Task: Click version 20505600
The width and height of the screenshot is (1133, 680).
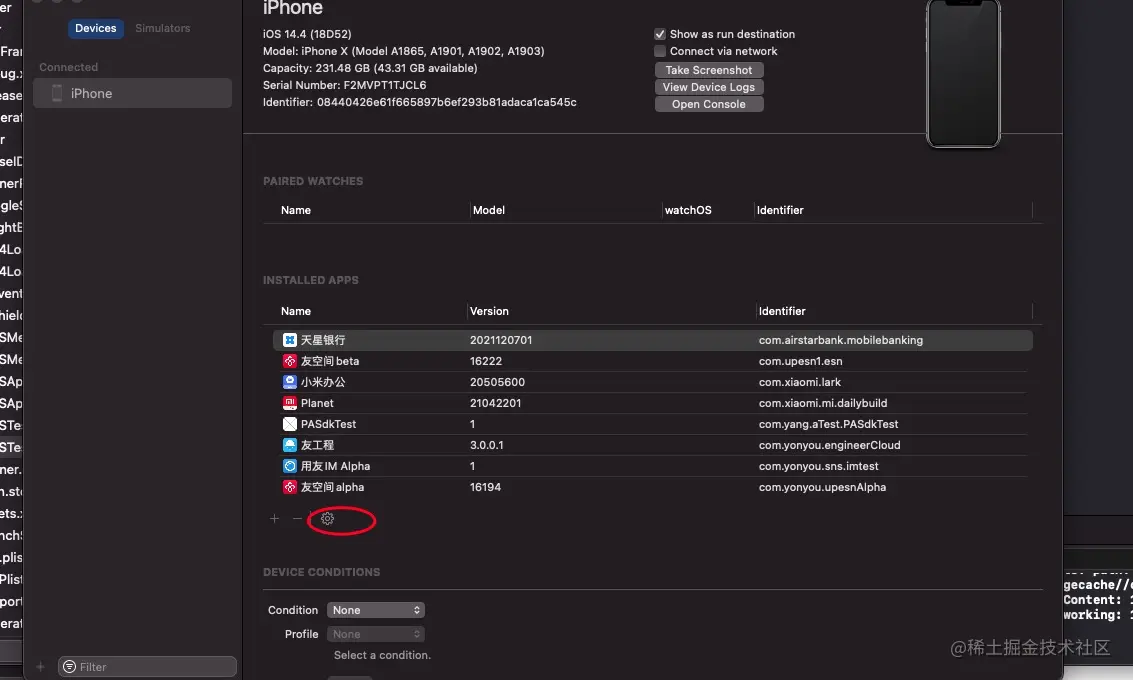Action: (497, 382)
